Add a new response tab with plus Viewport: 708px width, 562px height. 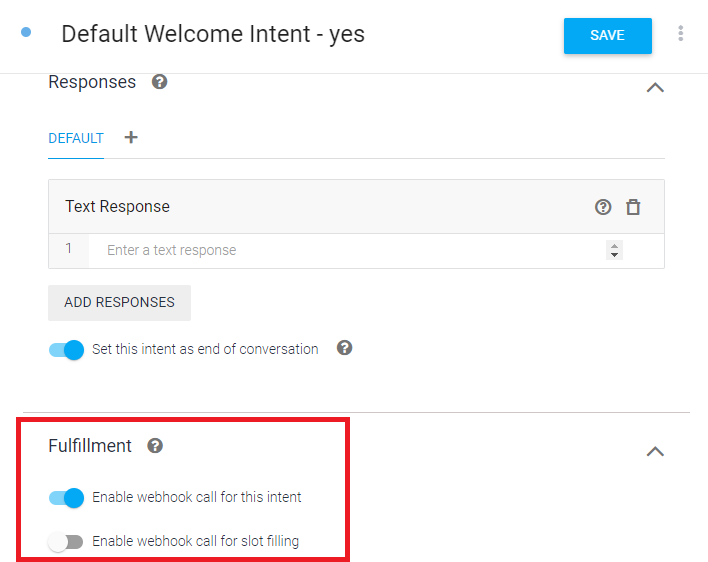tap(131, 138)
